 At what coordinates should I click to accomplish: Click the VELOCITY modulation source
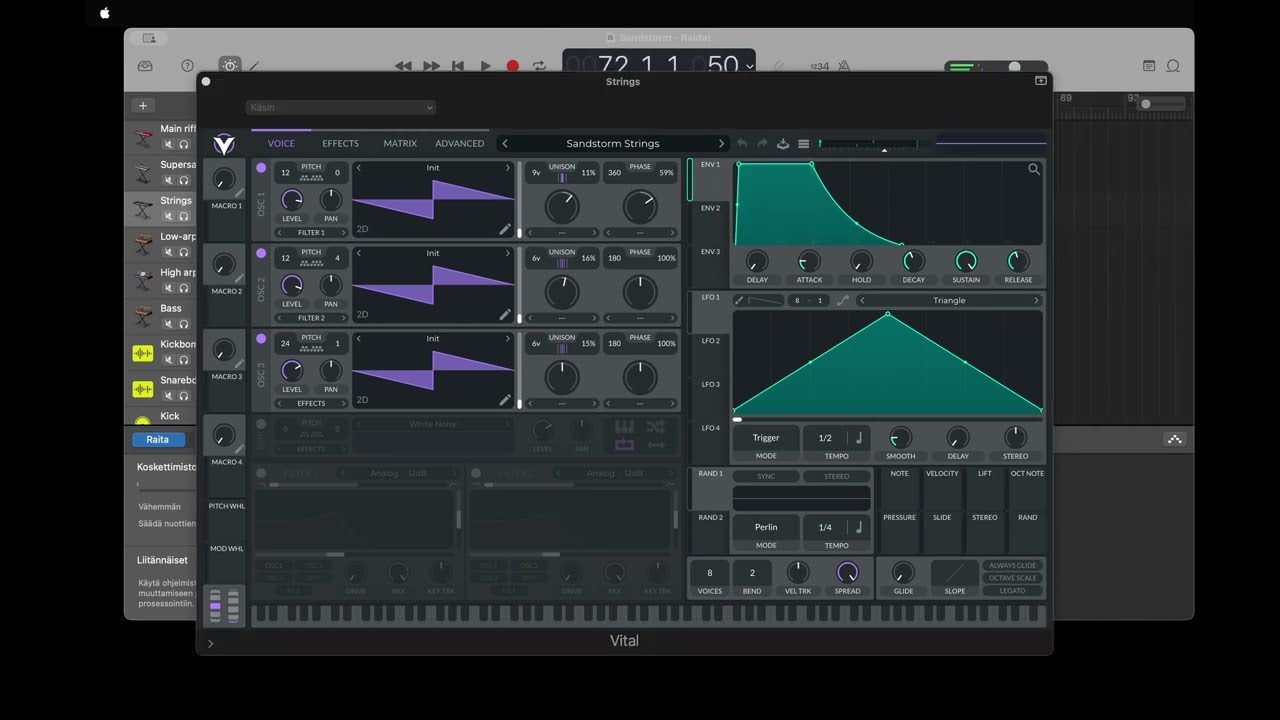tap(942, 474)
